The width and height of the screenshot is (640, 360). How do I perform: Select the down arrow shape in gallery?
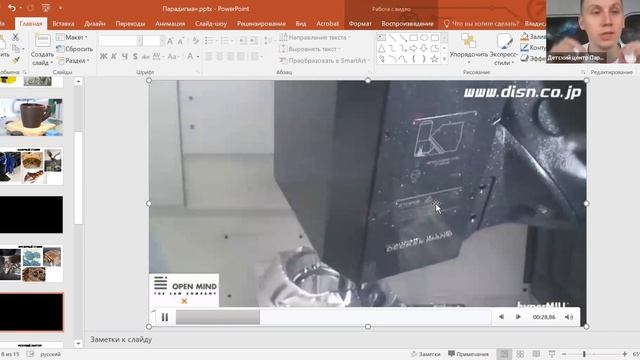[x=424, y=49]
